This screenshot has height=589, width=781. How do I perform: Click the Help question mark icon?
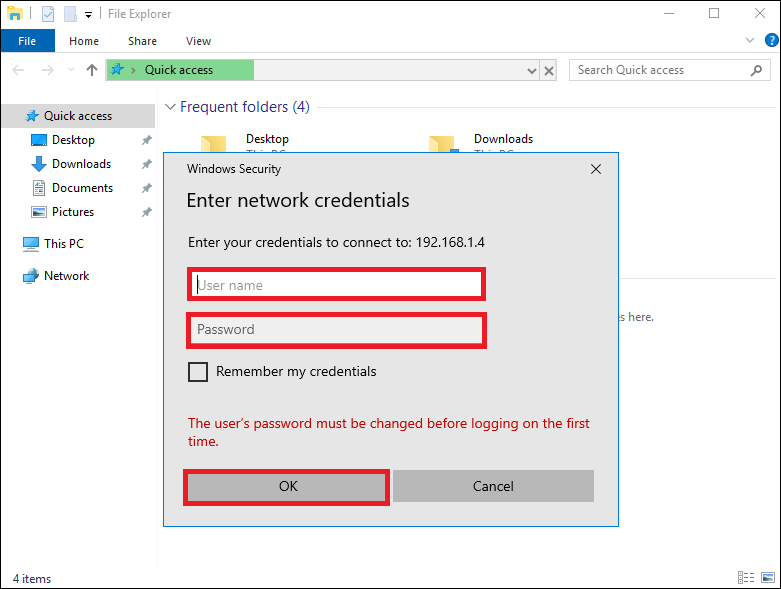[770, 41]
